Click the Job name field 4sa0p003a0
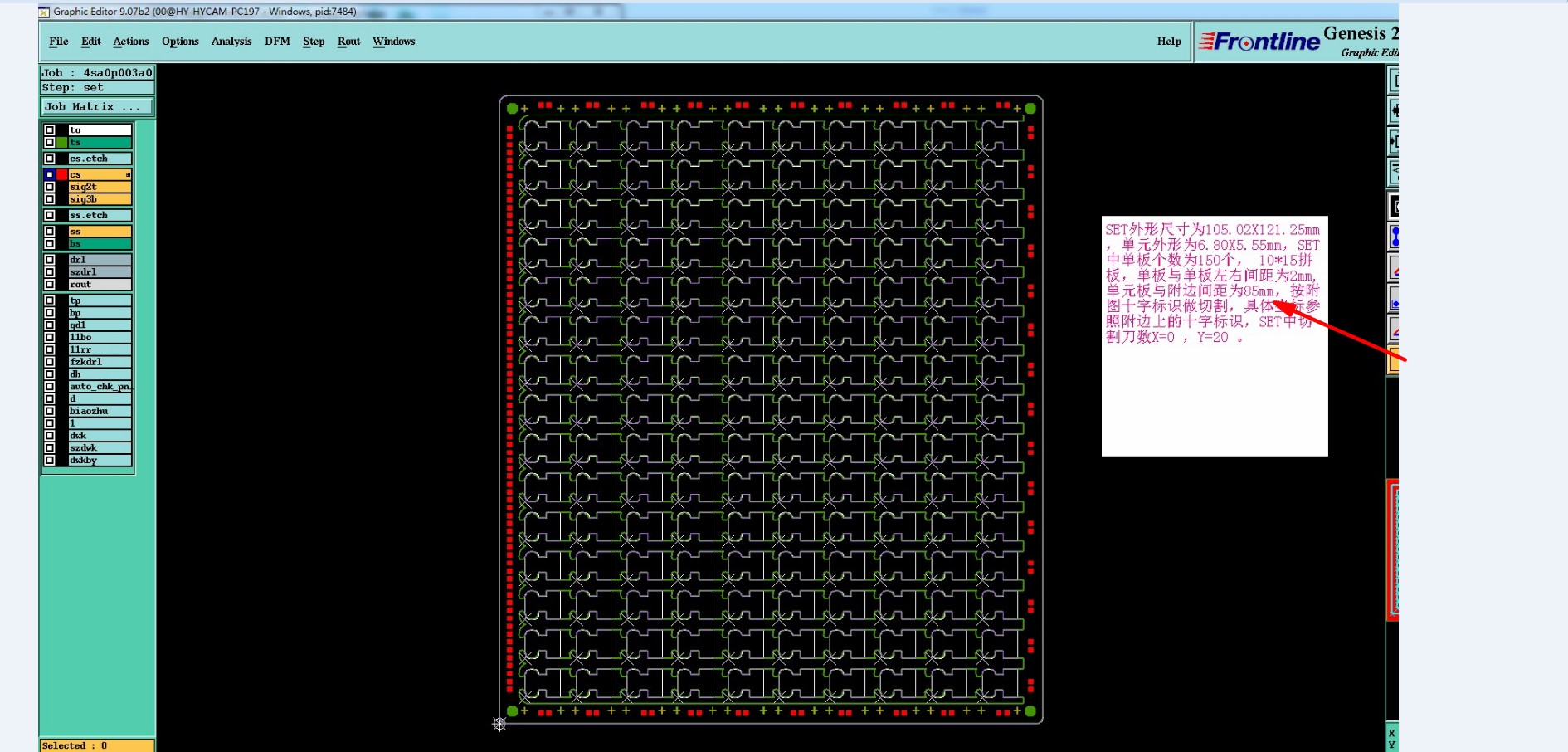The height and width of the screenshot is (752, 1568). pos(97,73)
